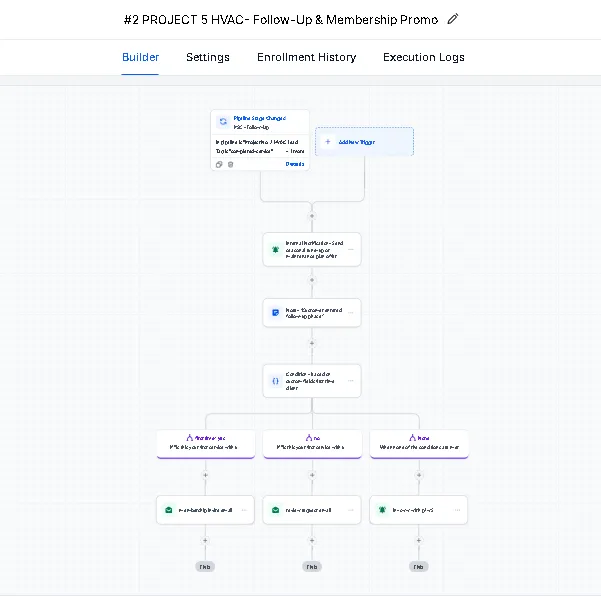Screen dimensions: 601x596
Task: Open the Internal Notification step options menu
Action: click(351, 249)
